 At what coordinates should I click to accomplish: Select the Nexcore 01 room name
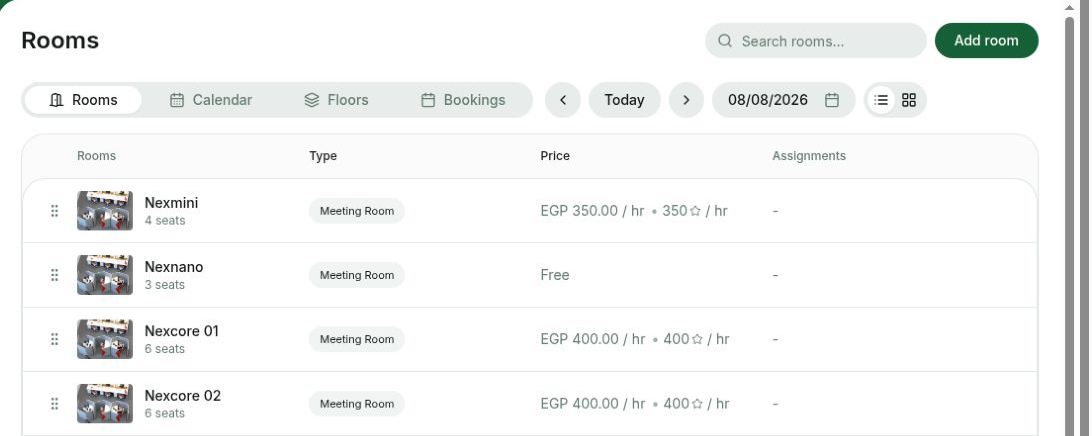tap(182, 331)
